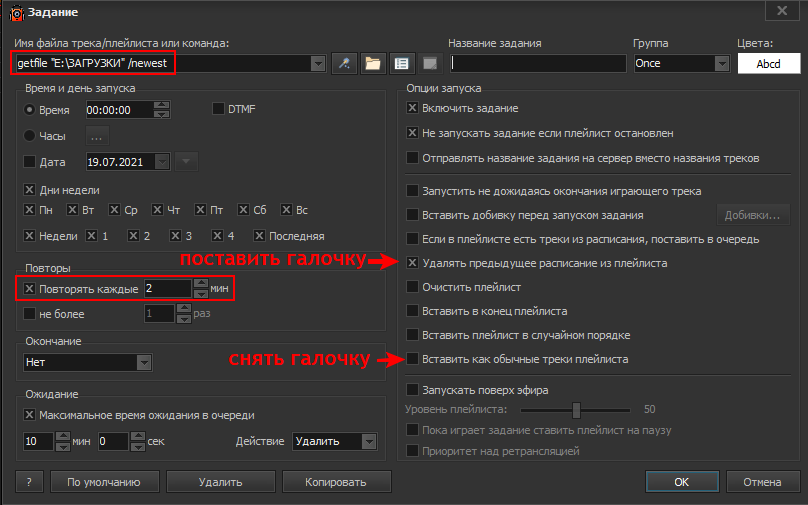Click the playlist list icon
Viewport: 808px width, 505px height.
pyautogui.click(x=401, y=63)
